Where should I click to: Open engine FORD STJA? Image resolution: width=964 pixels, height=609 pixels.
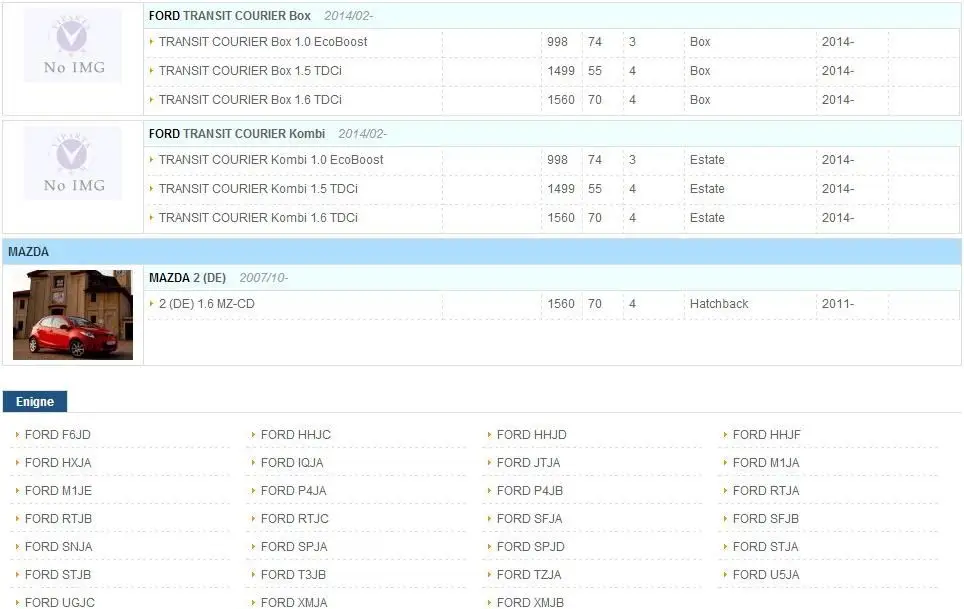click(x=765, y=547)
